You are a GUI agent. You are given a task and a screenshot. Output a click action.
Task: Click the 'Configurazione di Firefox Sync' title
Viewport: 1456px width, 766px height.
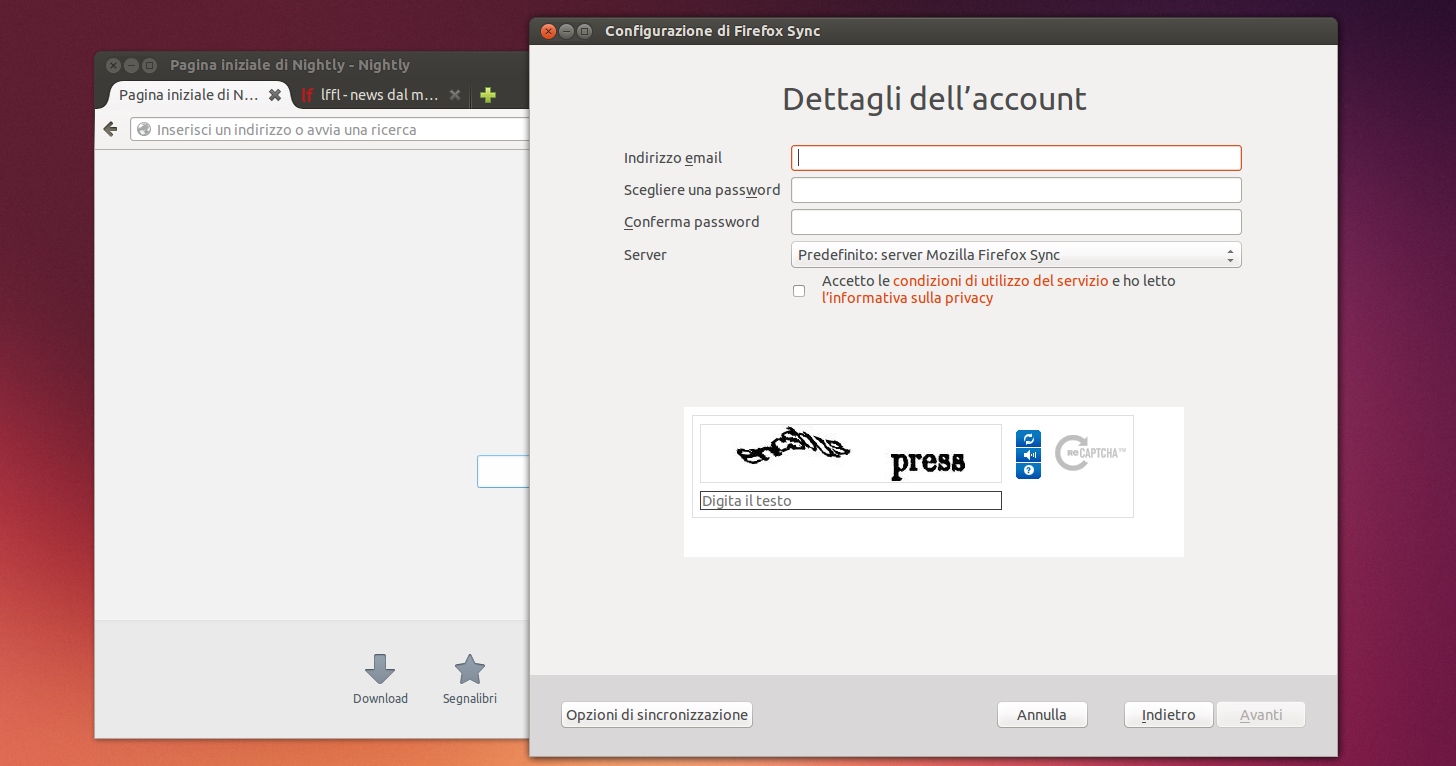point(712,31)
